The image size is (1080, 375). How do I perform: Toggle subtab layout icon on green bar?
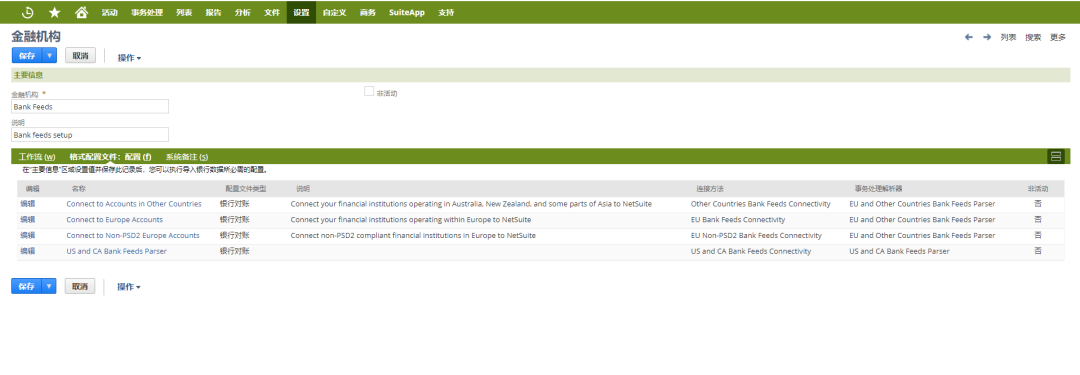pyautogui.click(x=1056, y=156)
